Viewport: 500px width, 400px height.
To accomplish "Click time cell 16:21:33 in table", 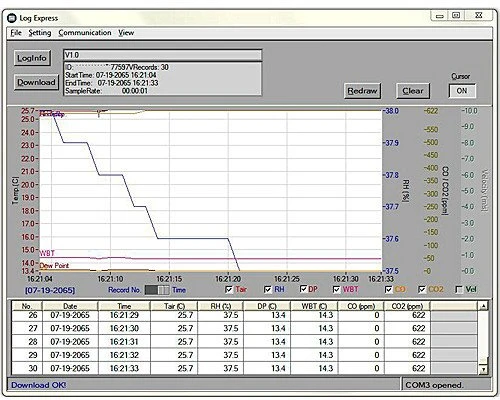I will [124, 368].
